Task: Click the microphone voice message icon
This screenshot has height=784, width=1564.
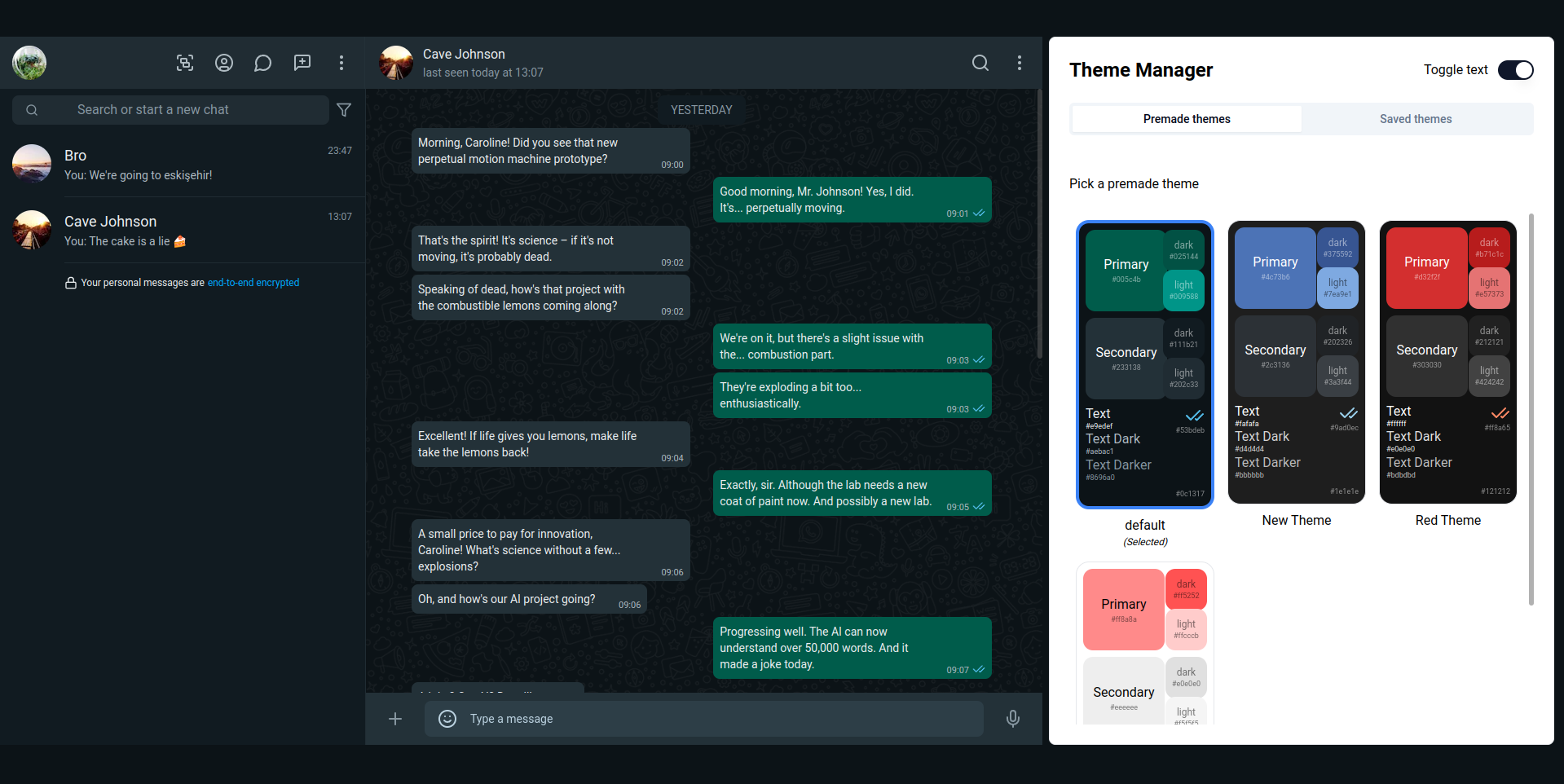Action: point(1012,719)
